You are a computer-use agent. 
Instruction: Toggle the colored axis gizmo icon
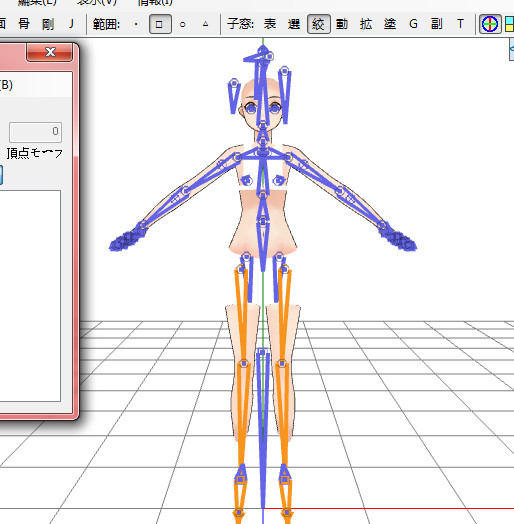click(490, 24)
